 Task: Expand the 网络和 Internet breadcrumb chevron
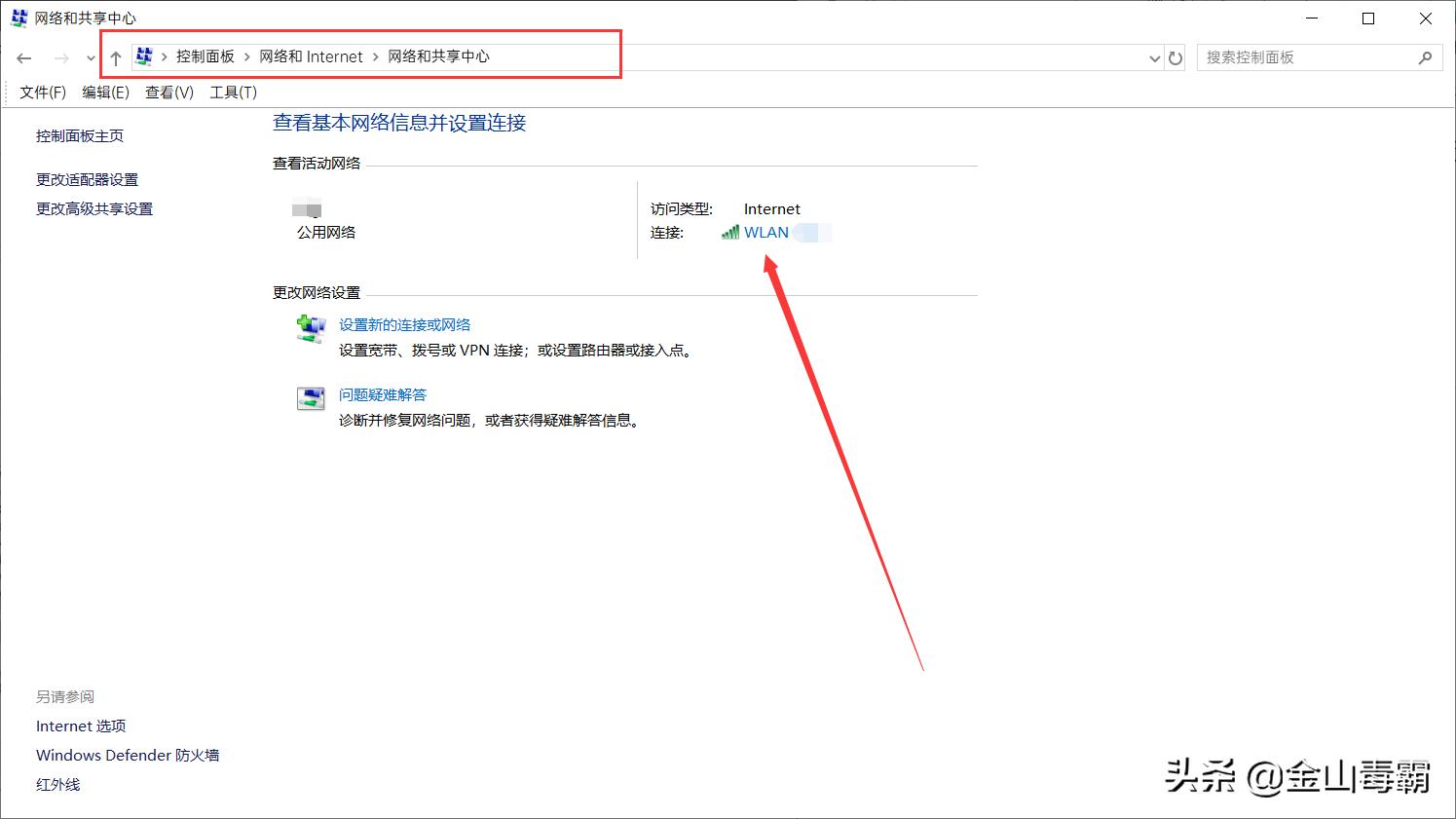pyautogui.click(x=374, y=56)
